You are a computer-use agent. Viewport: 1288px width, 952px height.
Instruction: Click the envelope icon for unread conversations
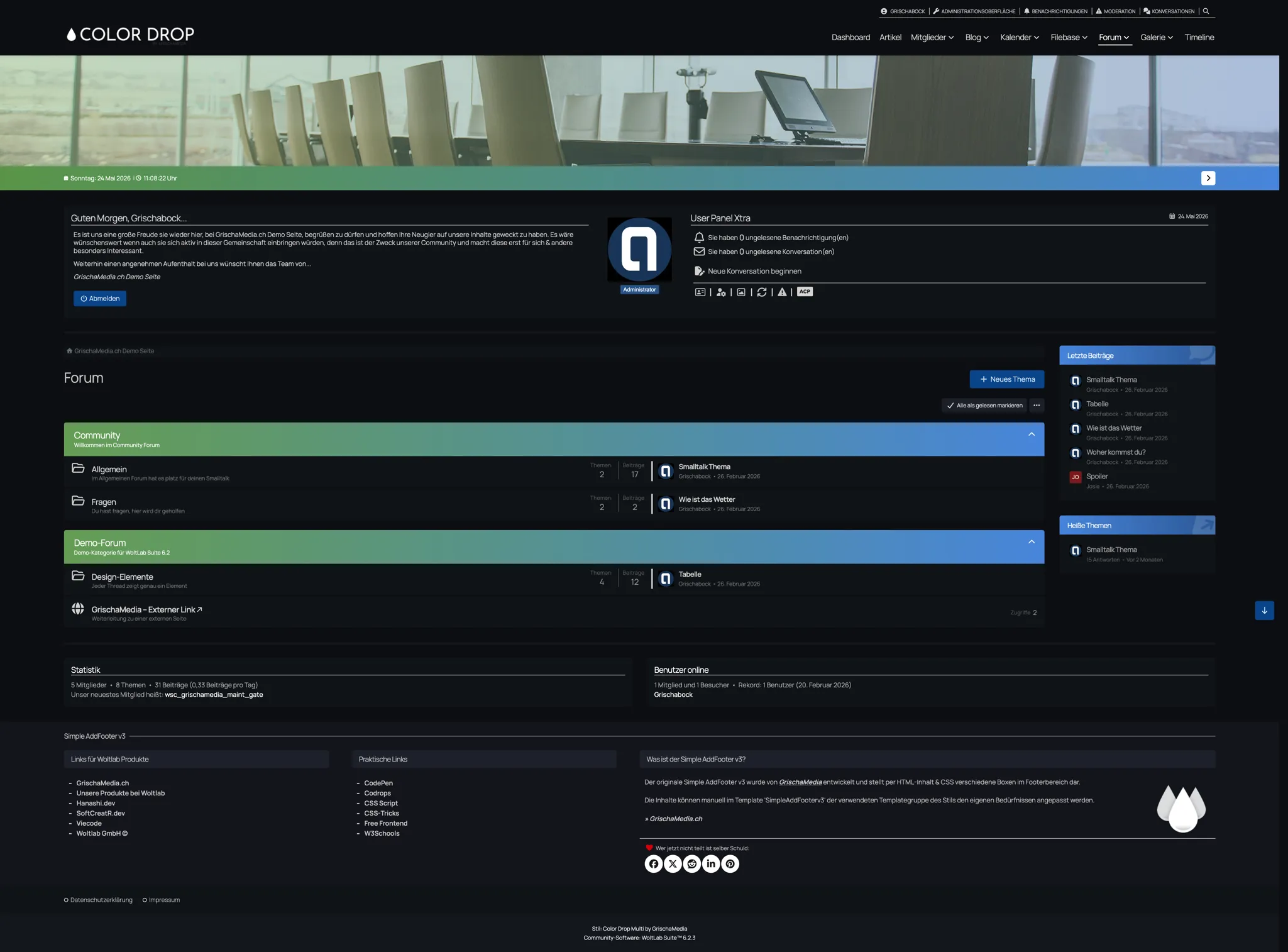coord(699,252)
